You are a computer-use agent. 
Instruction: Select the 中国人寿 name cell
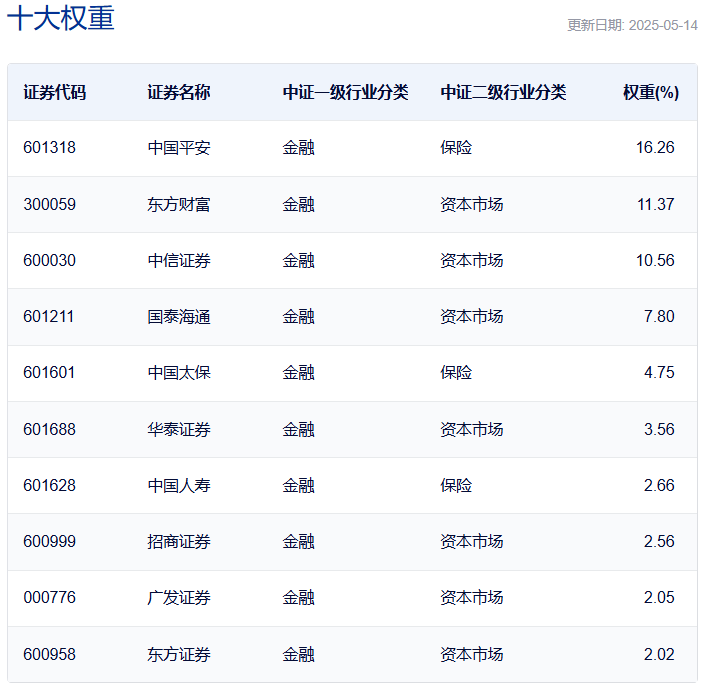179,486
